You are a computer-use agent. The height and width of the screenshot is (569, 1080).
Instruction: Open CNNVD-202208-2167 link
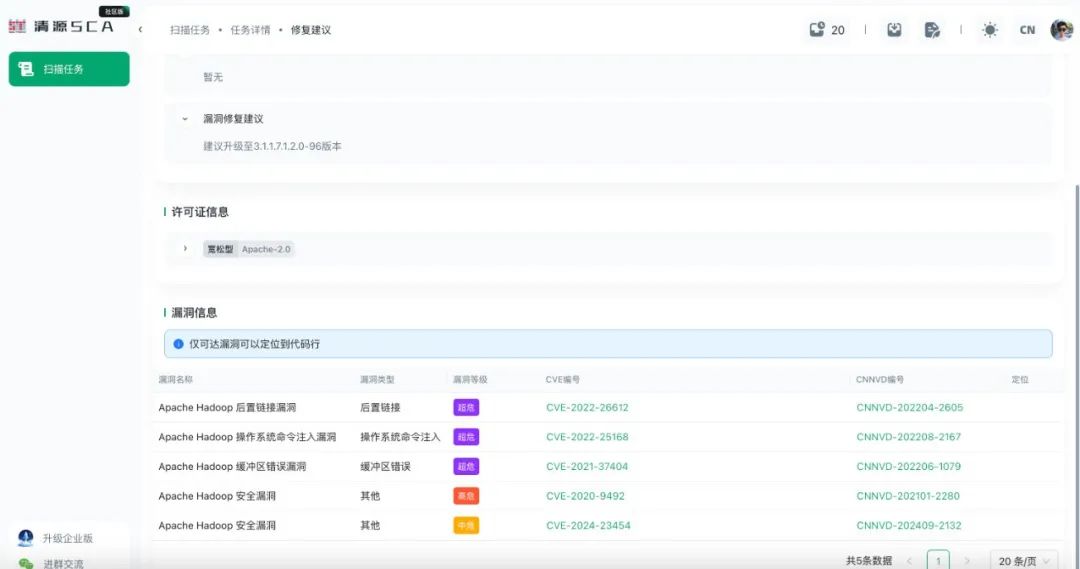[x=908, y=437]
